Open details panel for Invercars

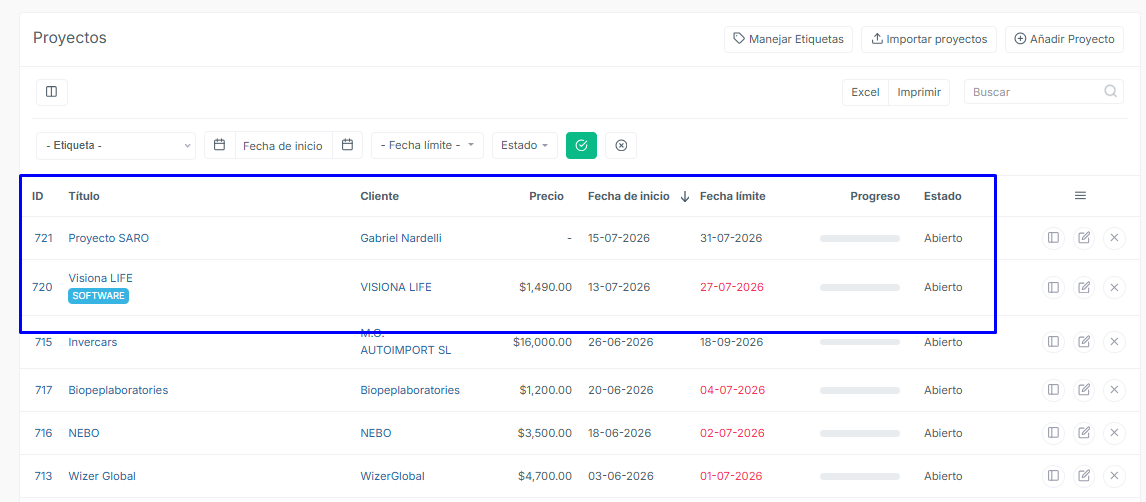1053,341
